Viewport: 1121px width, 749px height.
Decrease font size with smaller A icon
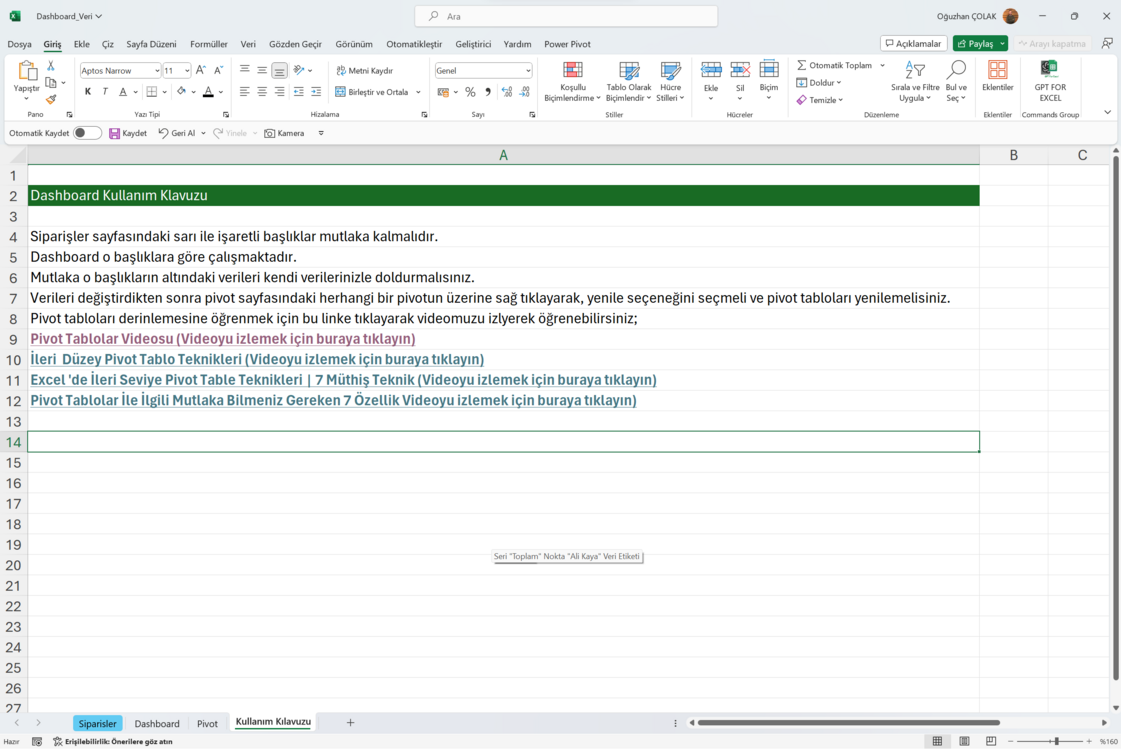tap(219, 70)
